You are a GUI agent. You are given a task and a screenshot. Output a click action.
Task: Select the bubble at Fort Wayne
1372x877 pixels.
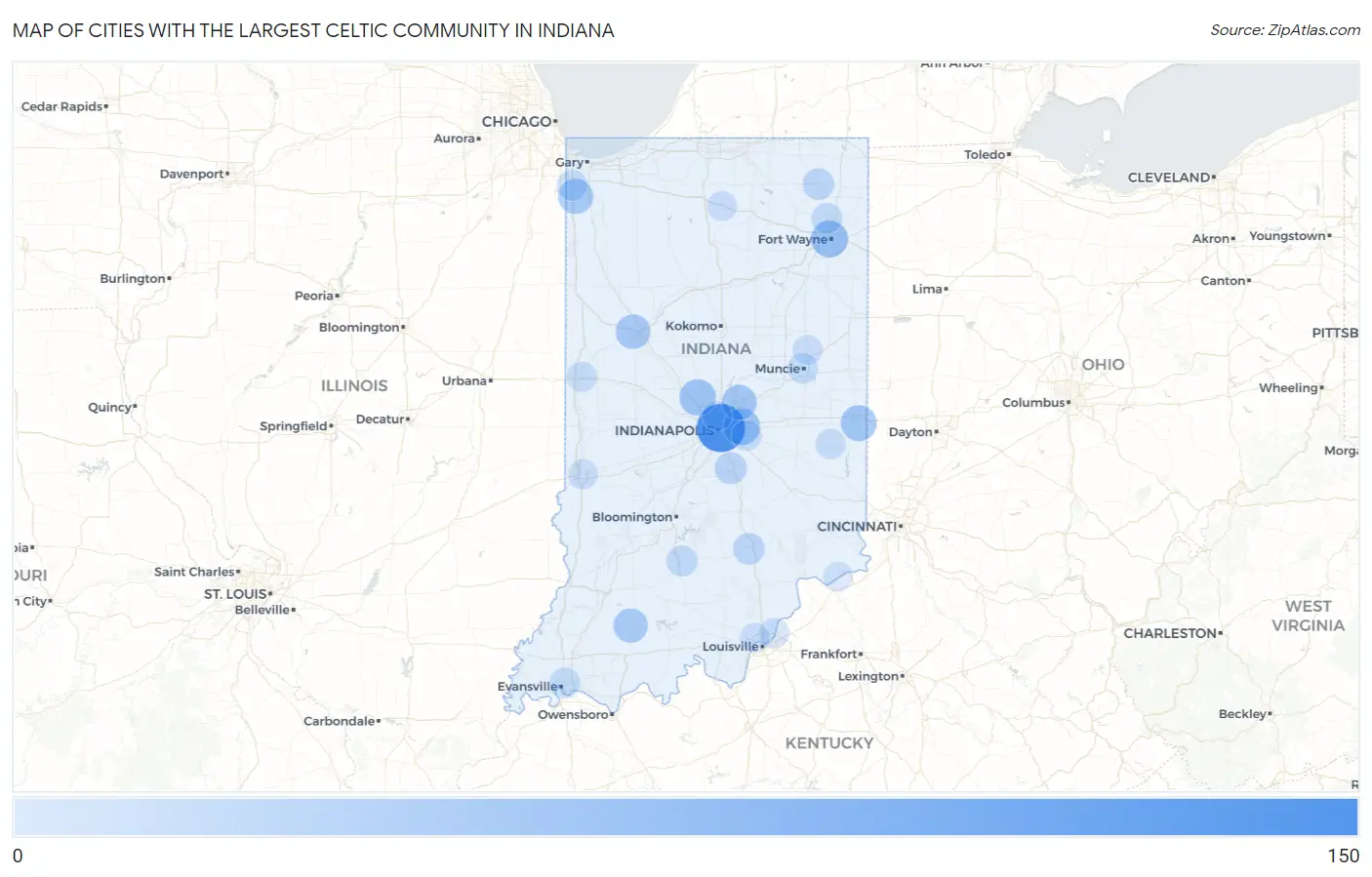829,239
